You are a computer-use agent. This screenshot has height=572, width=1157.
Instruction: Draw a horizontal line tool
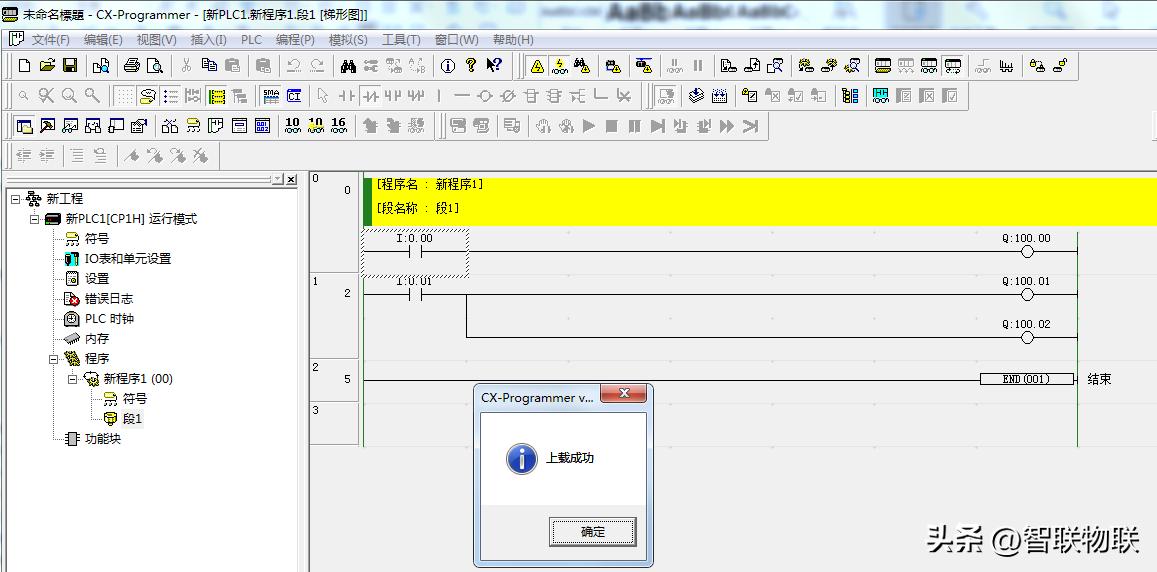(462, 96)
